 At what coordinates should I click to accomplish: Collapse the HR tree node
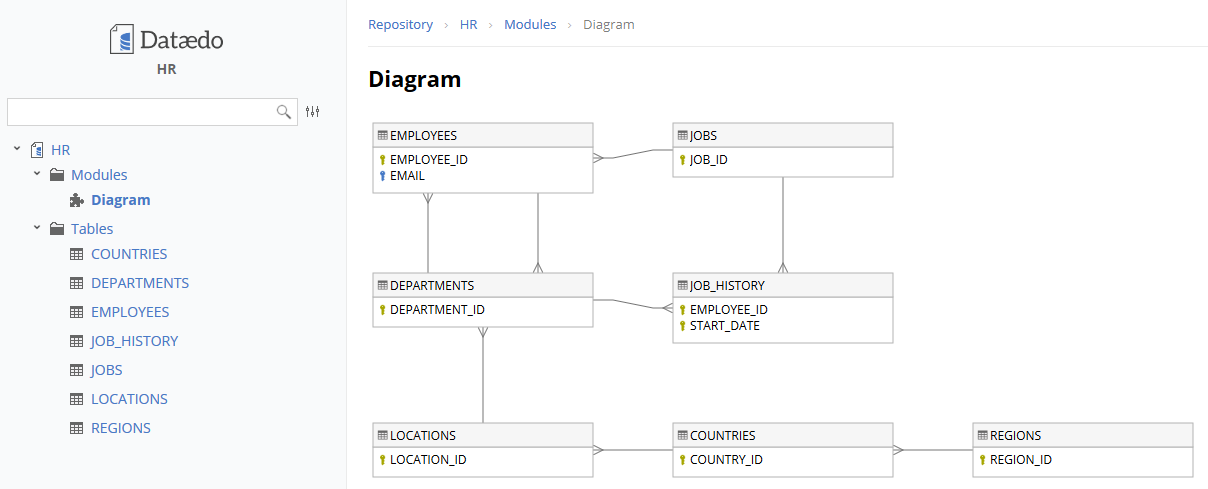[x=17, y=149]
